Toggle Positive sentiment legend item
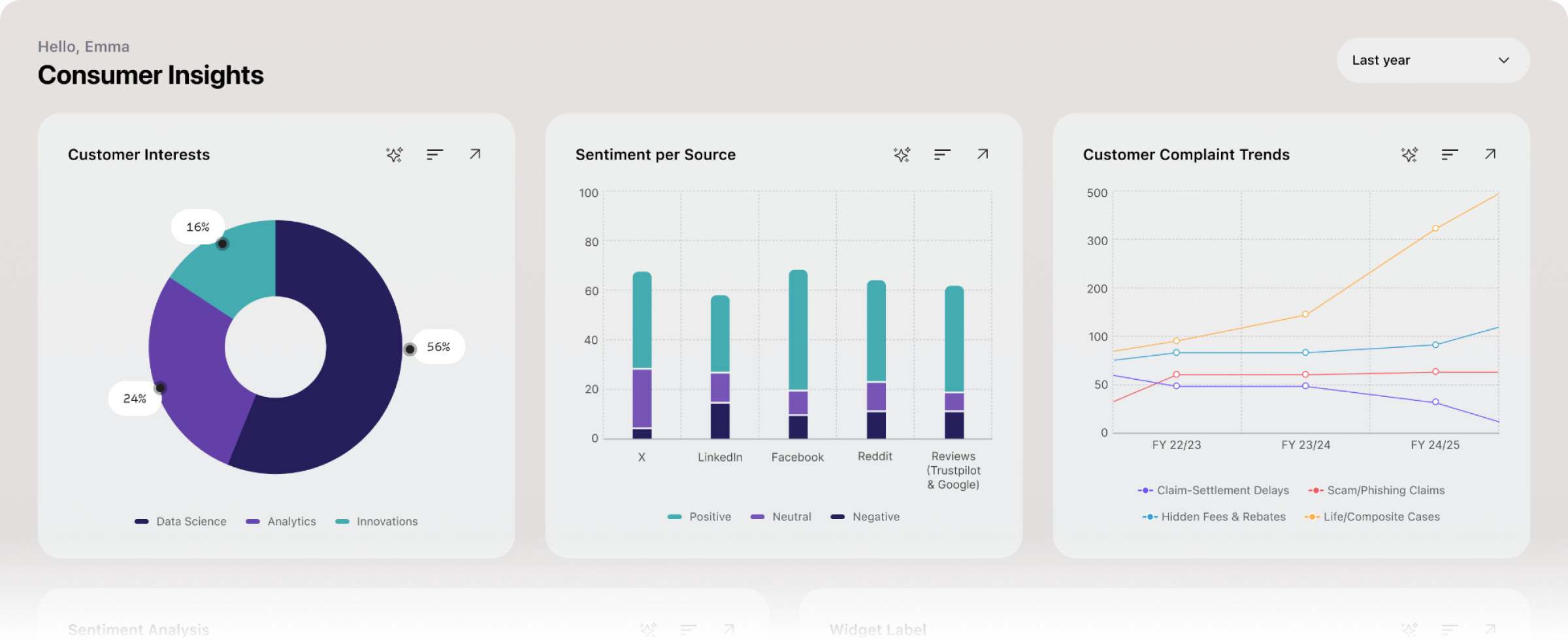 [x=699, y=516]
